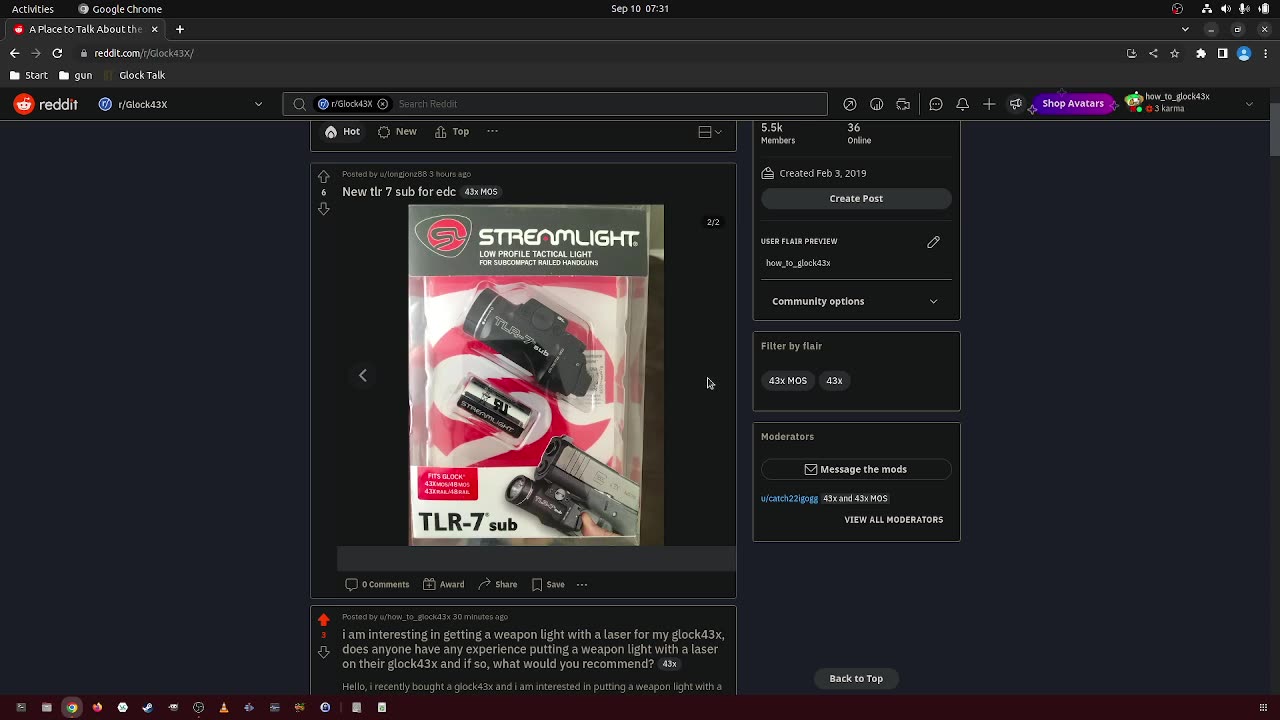Open the r/Glock43X community dropdown
The height and width of the screenshot is (720, 1280).
pyautogui.click(x=181, y=104)
